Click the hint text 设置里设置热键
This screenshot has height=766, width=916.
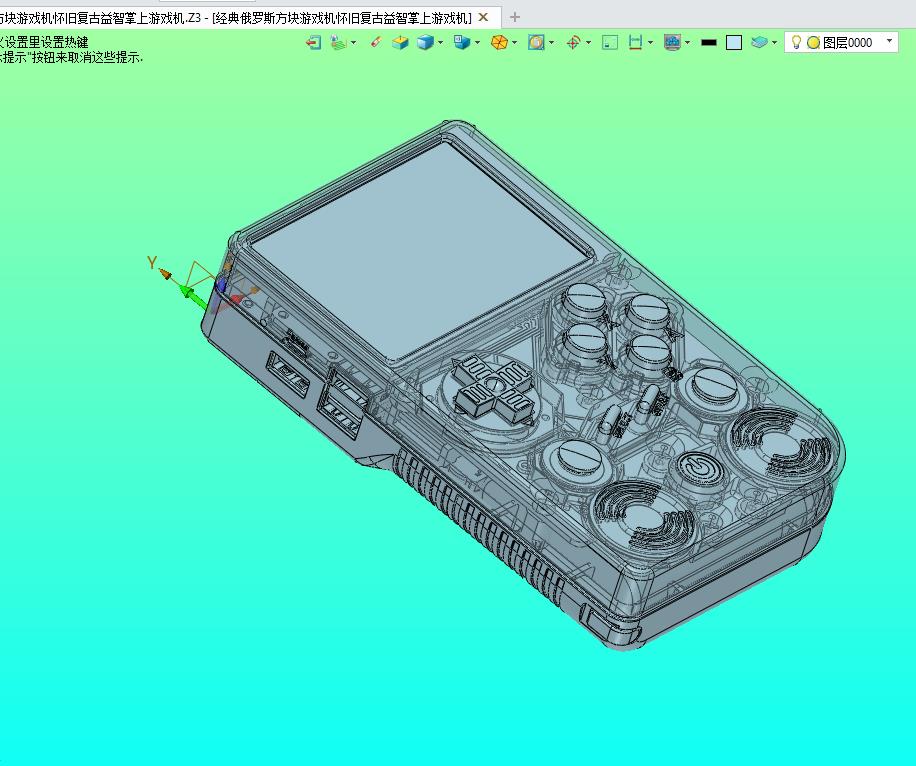[46, 43]
